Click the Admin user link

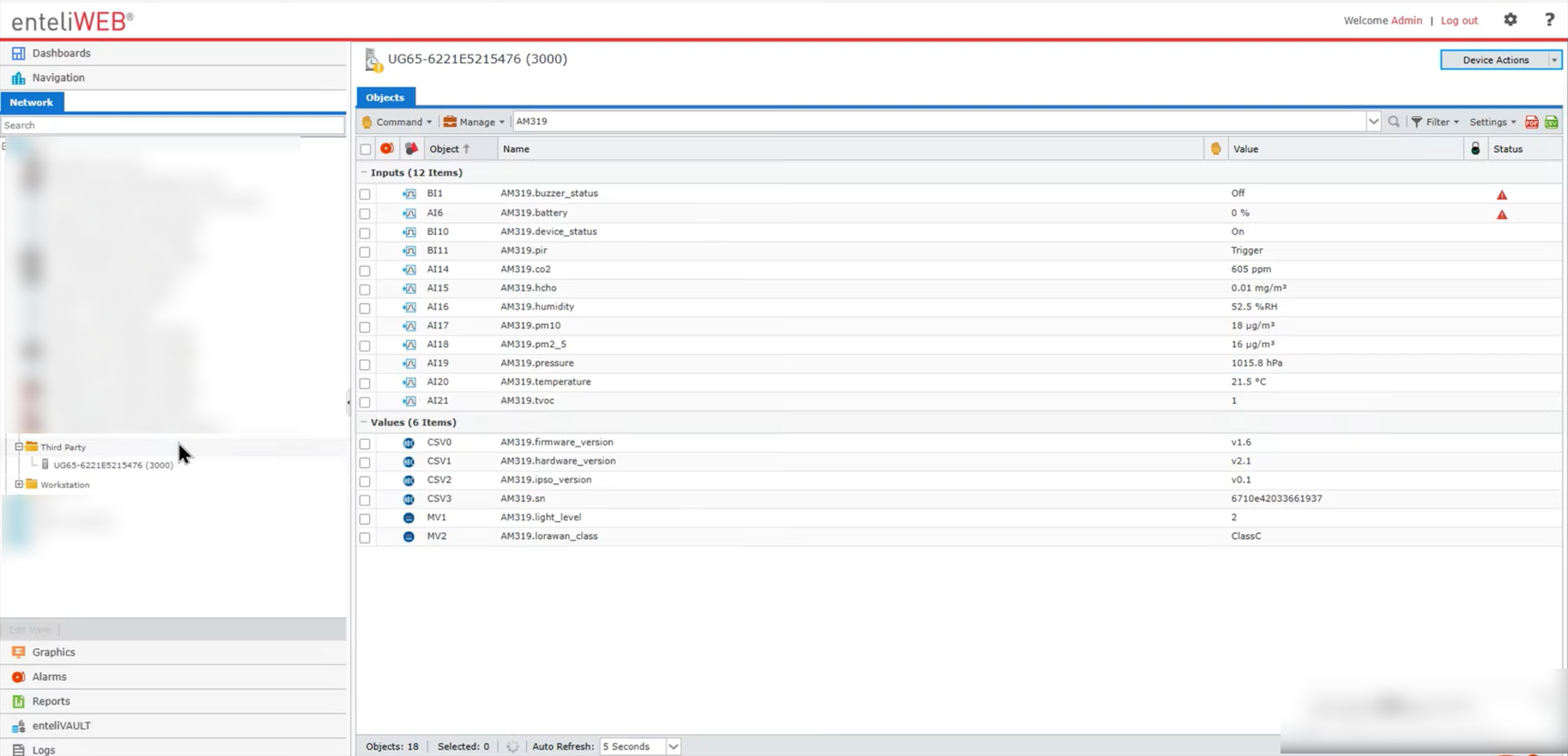pos(1406,20)
